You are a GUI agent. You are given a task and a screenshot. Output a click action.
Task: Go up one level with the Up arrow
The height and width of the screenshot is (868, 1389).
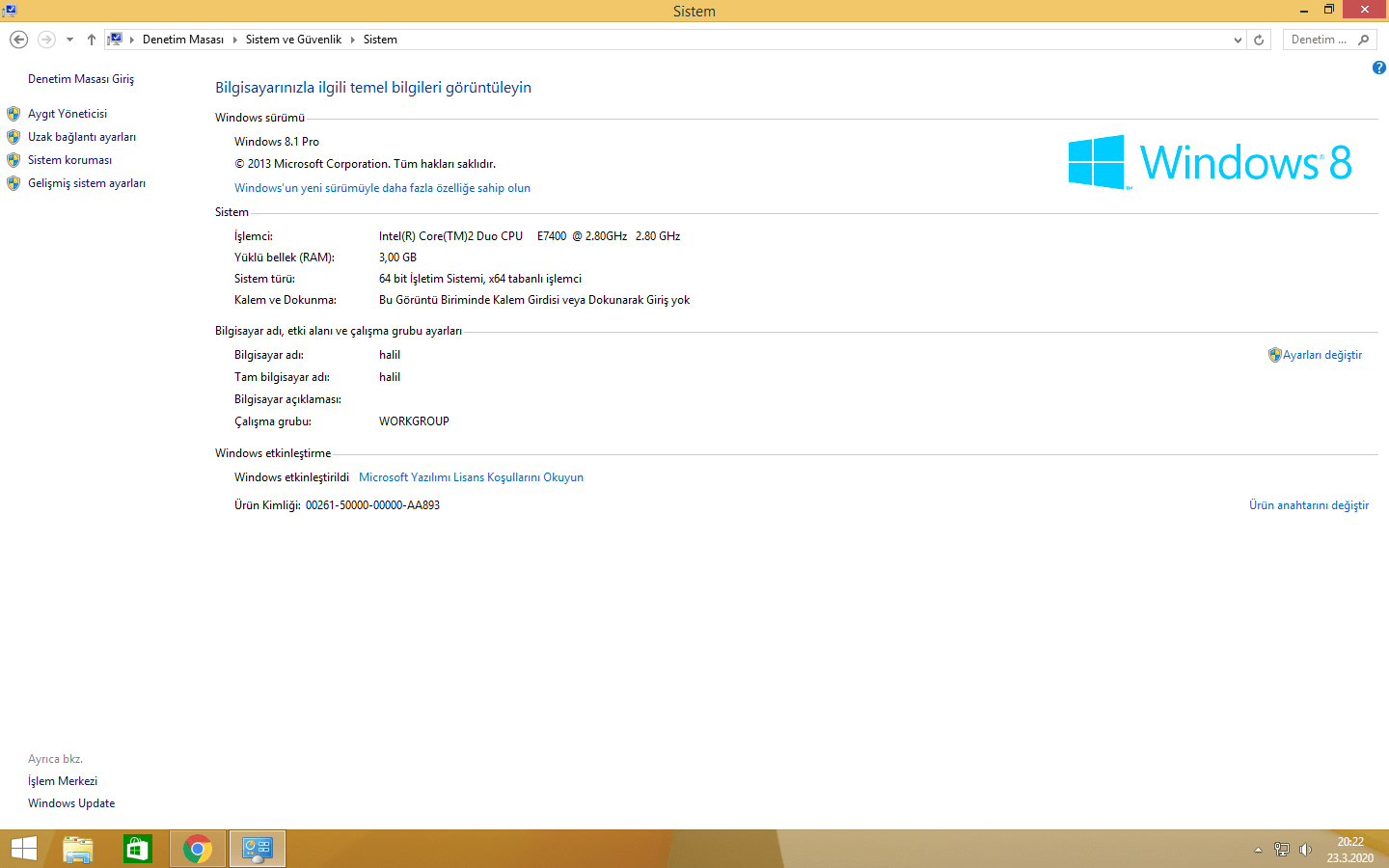tap(92, 40)
